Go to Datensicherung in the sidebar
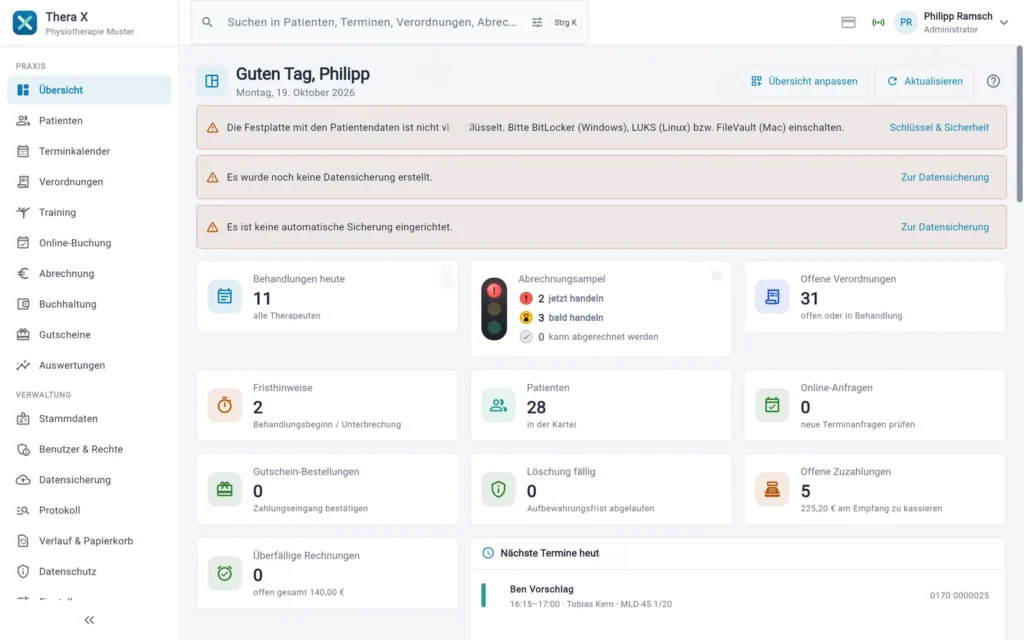 pyautogui.click(x=89, y=480)
